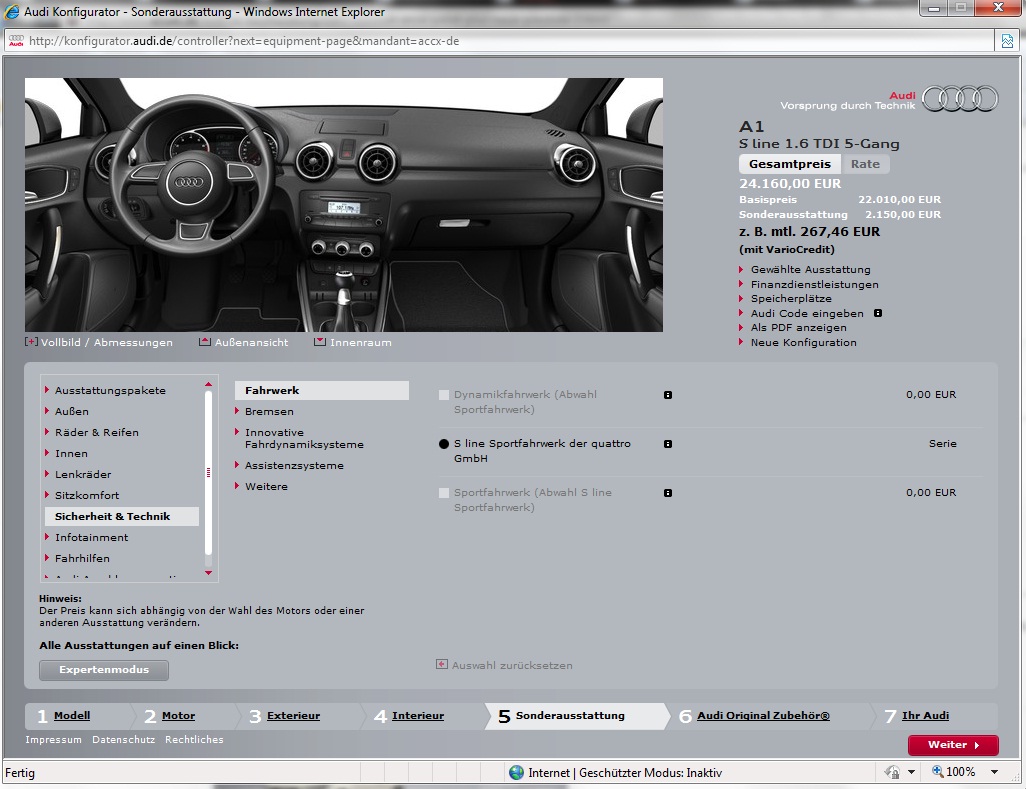Select Sicherheit & Technik category

[x=122, y=516]
